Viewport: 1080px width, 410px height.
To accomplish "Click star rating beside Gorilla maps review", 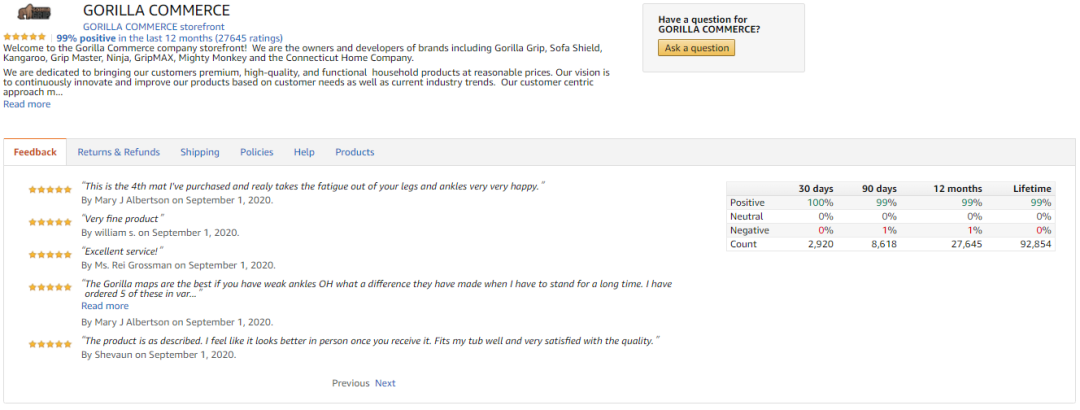I will [50, 287].
